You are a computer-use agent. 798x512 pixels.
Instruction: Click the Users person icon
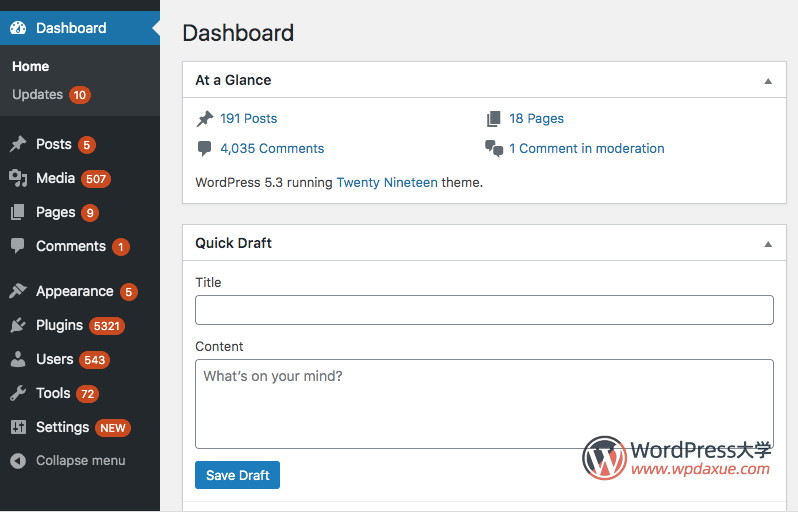(18, 359)
